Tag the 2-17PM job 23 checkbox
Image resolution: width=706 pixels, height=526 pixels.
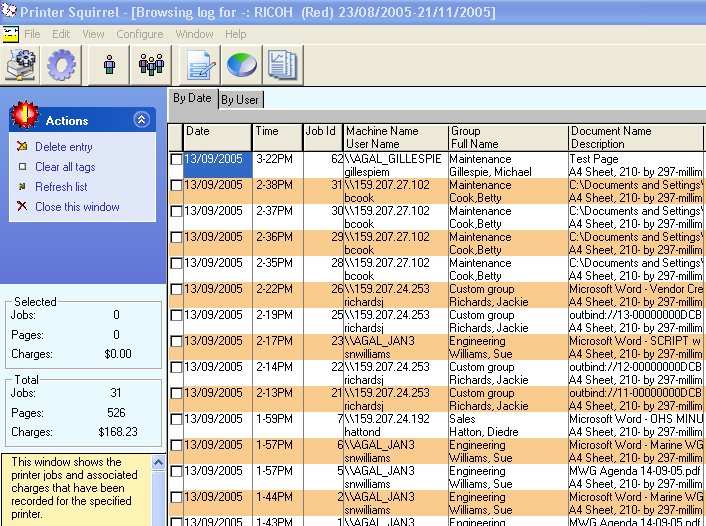[x=176, y=341]
